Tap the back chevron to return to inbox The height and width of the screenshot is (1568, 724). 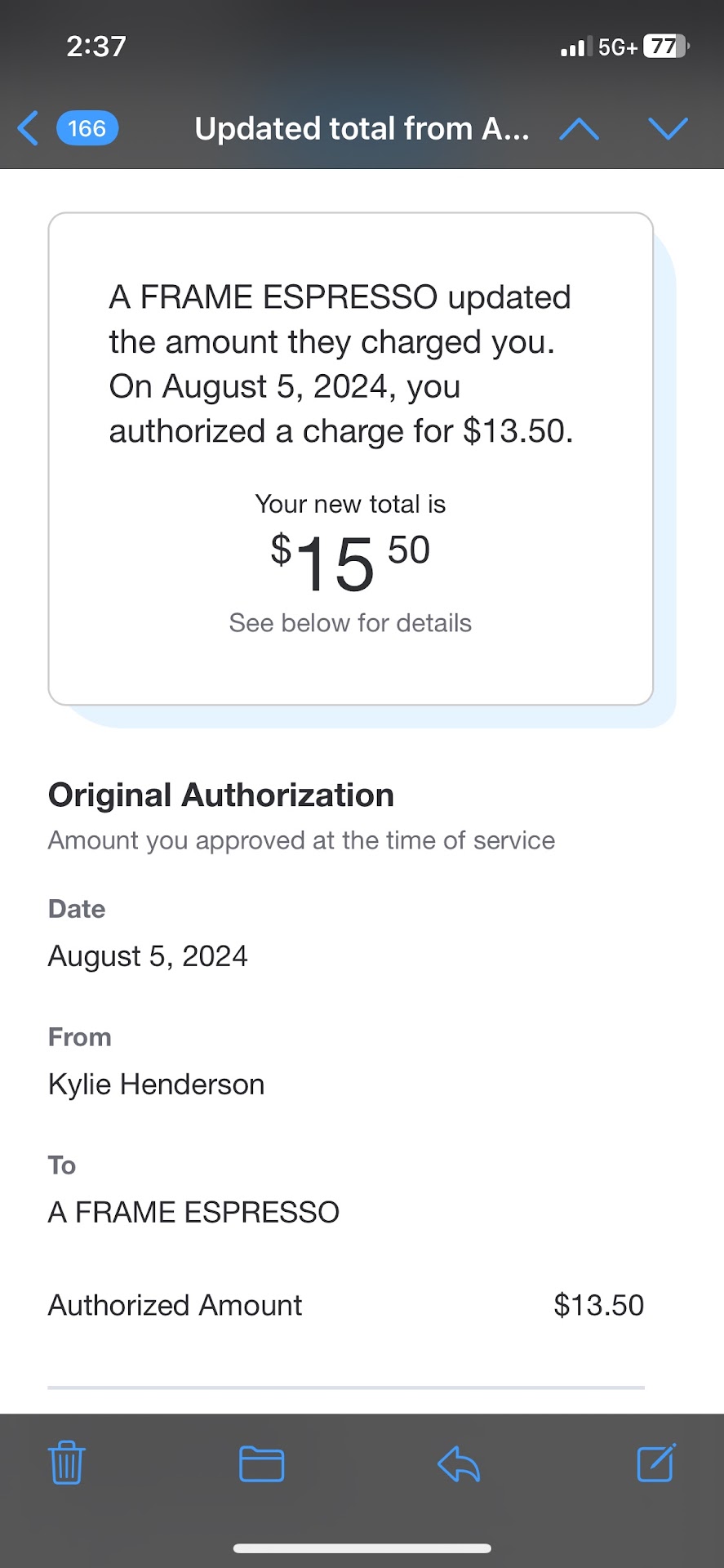[x=29, y=128]
